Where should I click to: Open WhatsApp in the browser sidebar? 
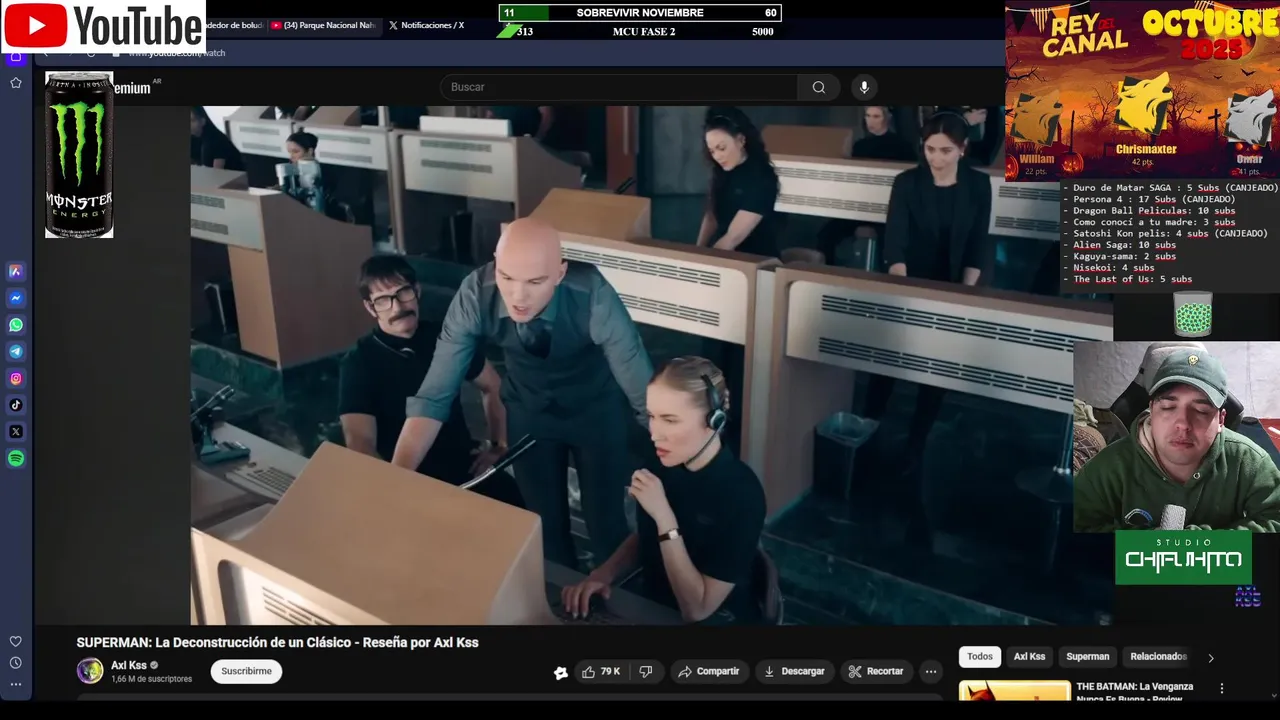click(16, 325)
